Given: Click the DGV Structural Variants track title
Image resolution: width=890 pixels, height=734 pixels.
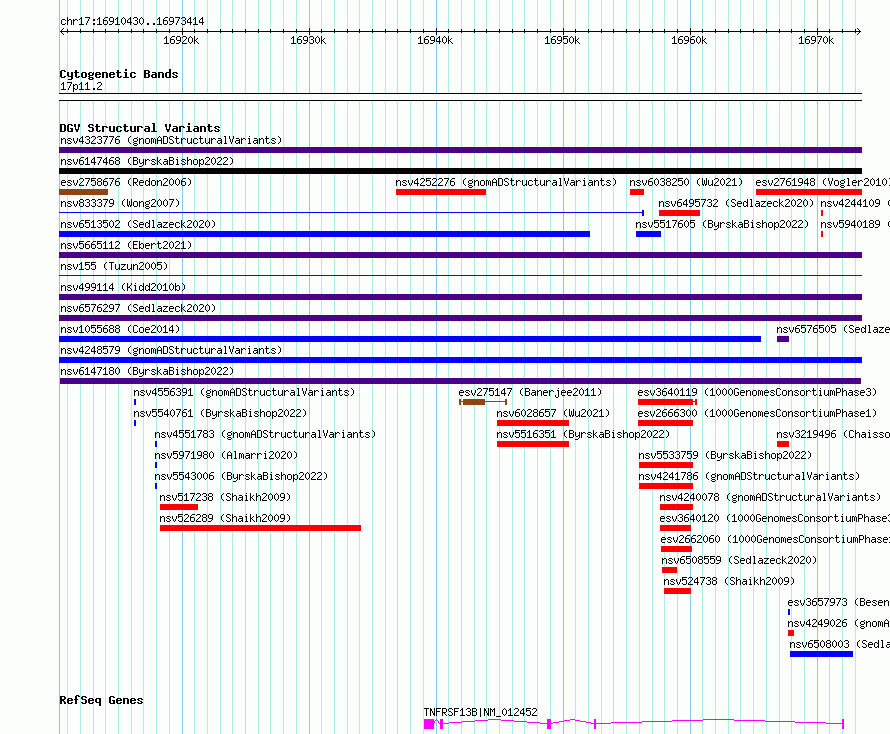Looking at the screenshot, I should pos(140,128).
